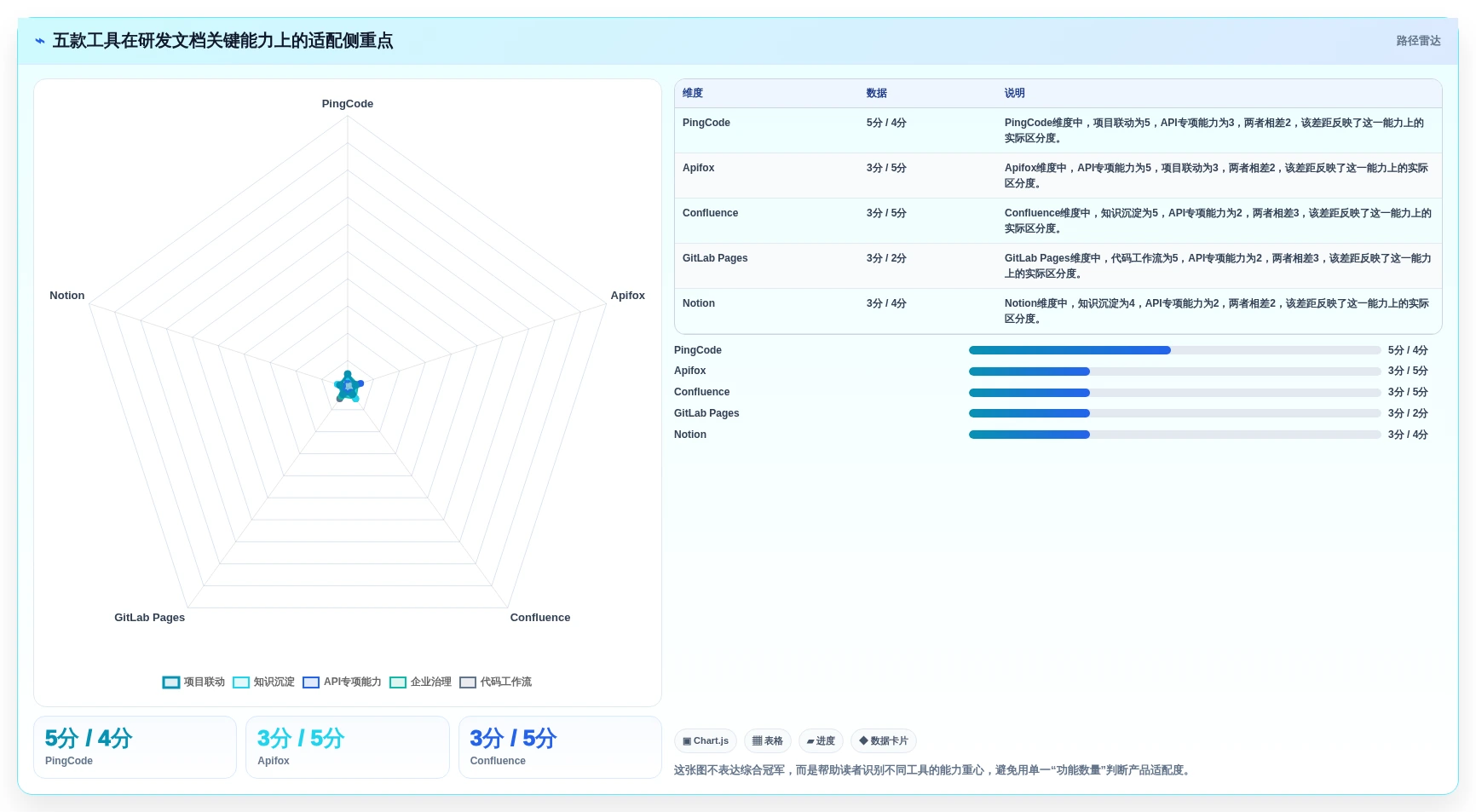Hide the API专项能力 dataset via legend label
The height and width of the screenshot is (812, 1476).
click(x=353, y=682)
